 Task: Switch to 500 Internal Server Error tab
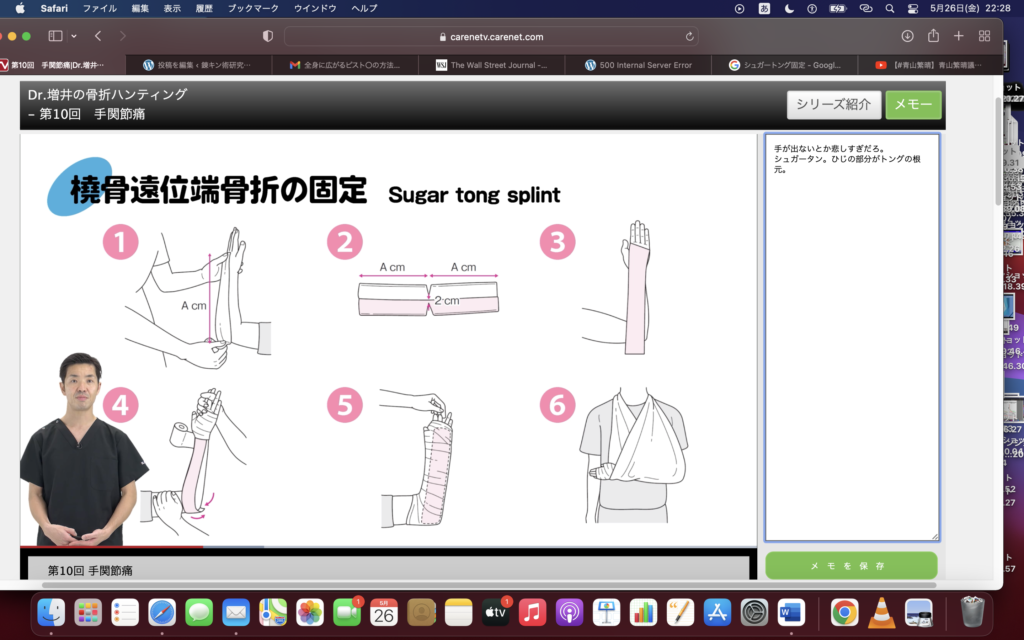coord(645,65)
